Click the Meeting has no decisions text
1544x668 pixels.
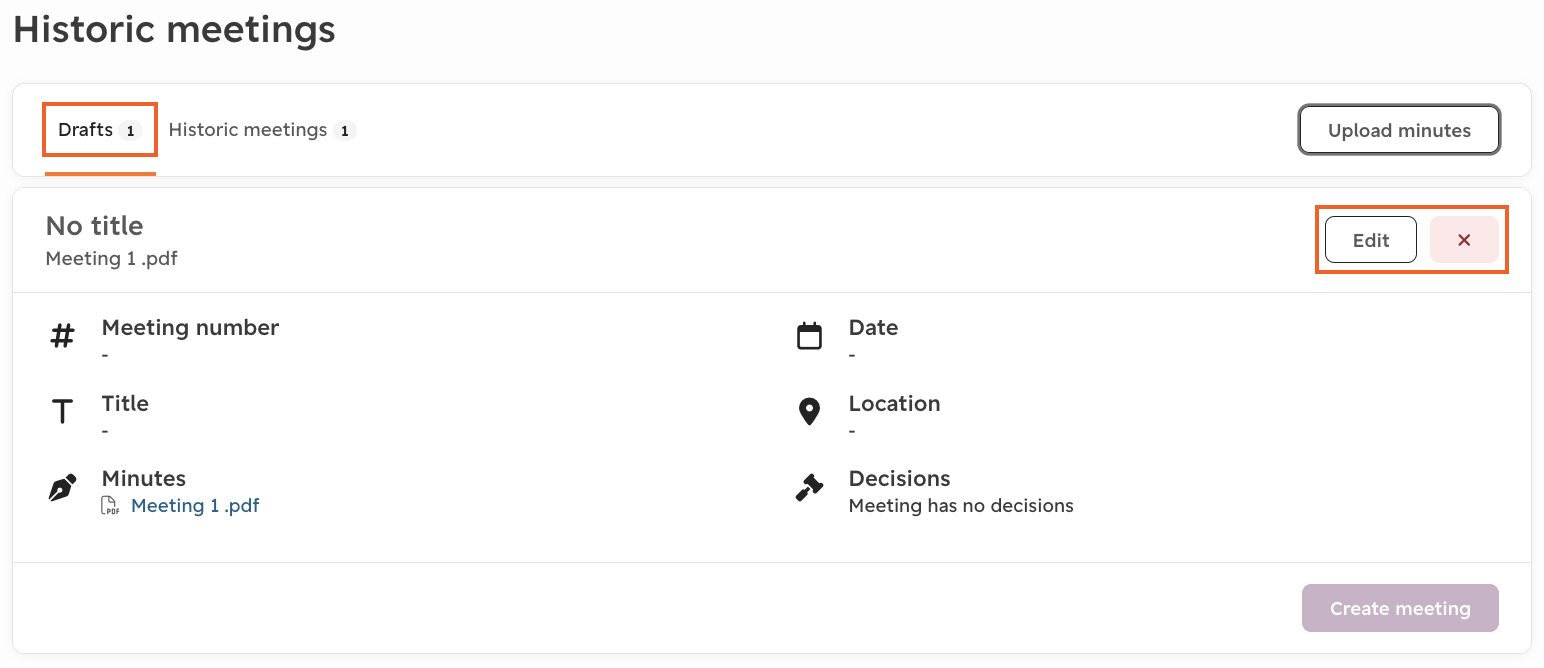pyautogui.click(x=961, y=506)
